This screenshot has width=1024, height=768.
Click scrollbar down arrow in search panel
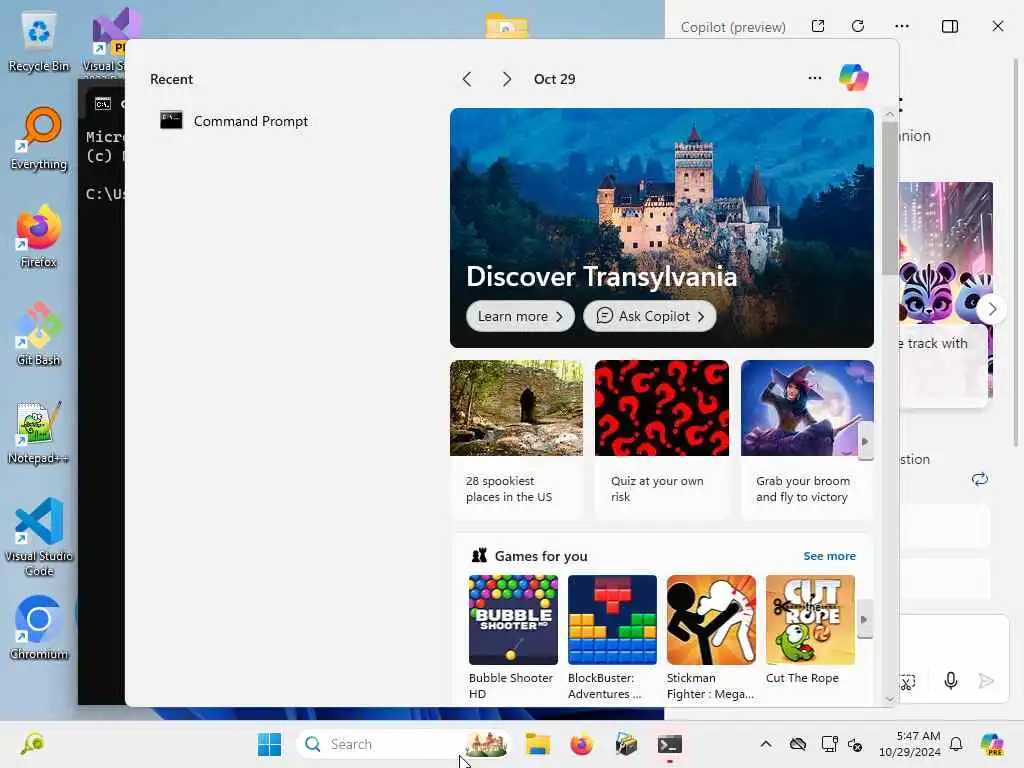tap(889, 698)
